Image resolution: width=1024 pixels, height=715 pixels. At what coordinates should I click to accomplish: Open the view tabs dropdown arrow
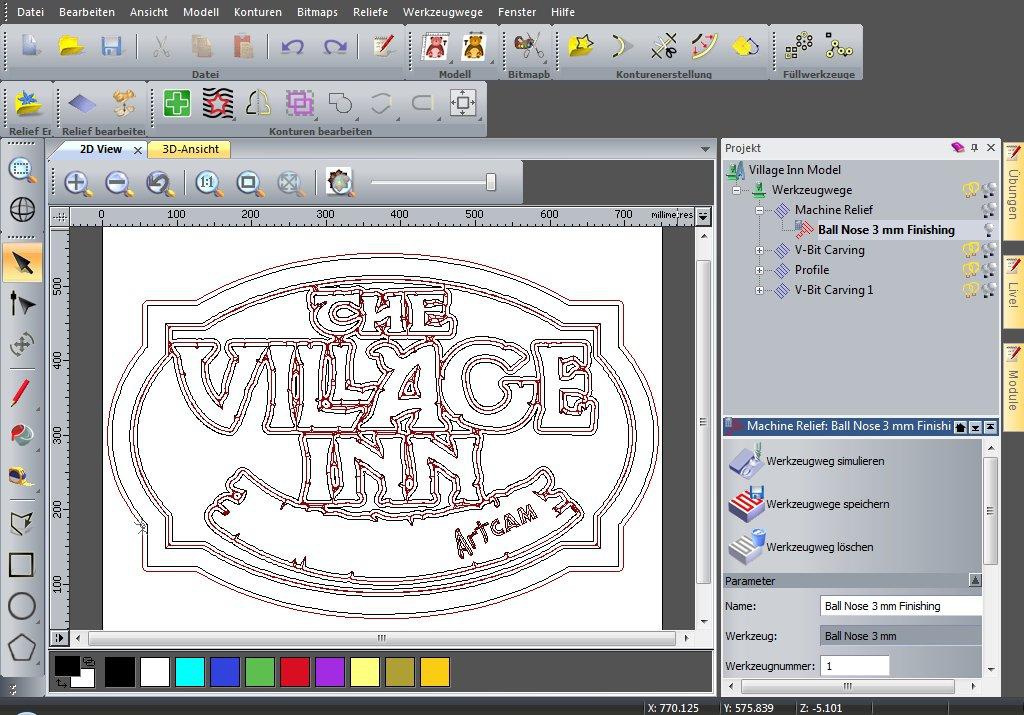click(x=705, y=150)
